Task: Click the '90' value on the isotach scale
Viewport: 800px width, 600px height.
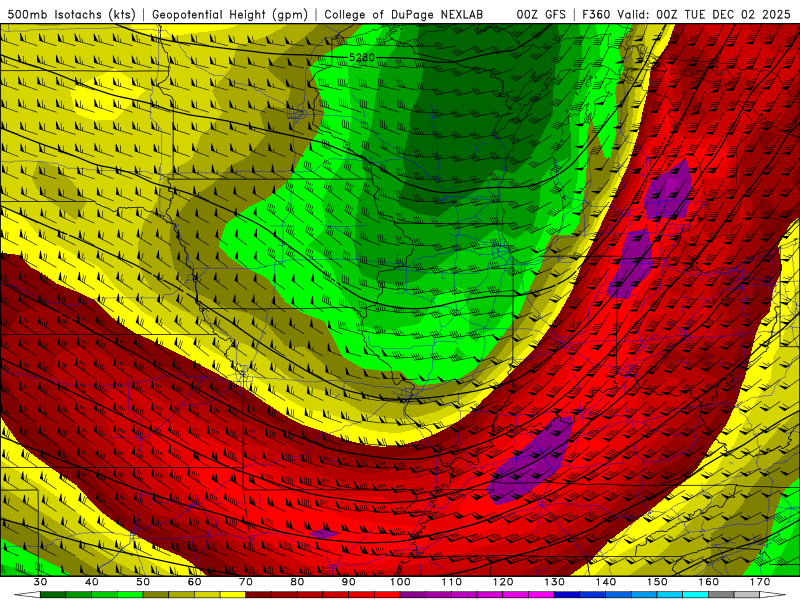Action: (348, 582)
